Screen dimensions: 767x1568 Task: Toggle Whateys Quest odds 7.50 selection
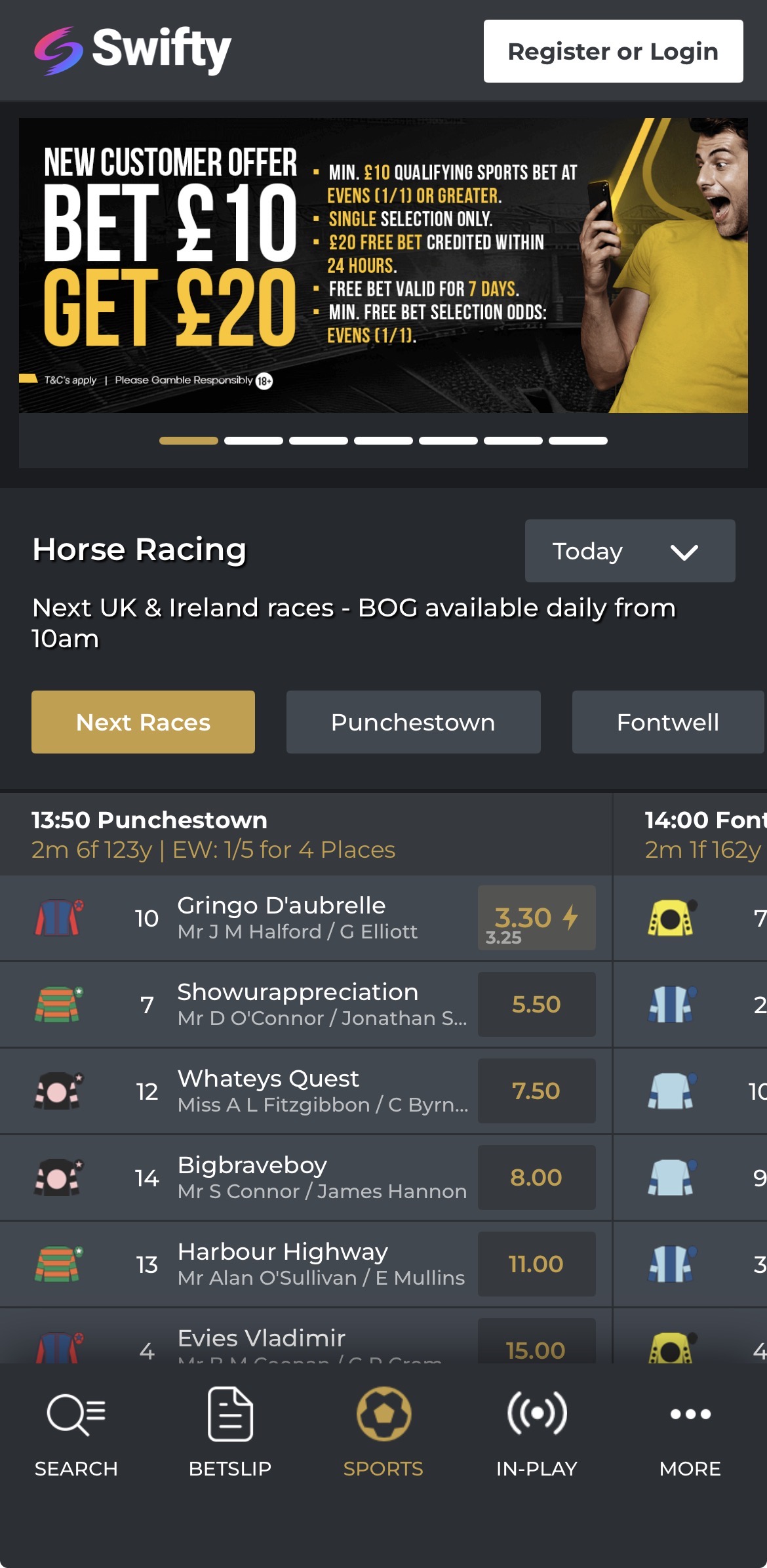point(536,1091)
